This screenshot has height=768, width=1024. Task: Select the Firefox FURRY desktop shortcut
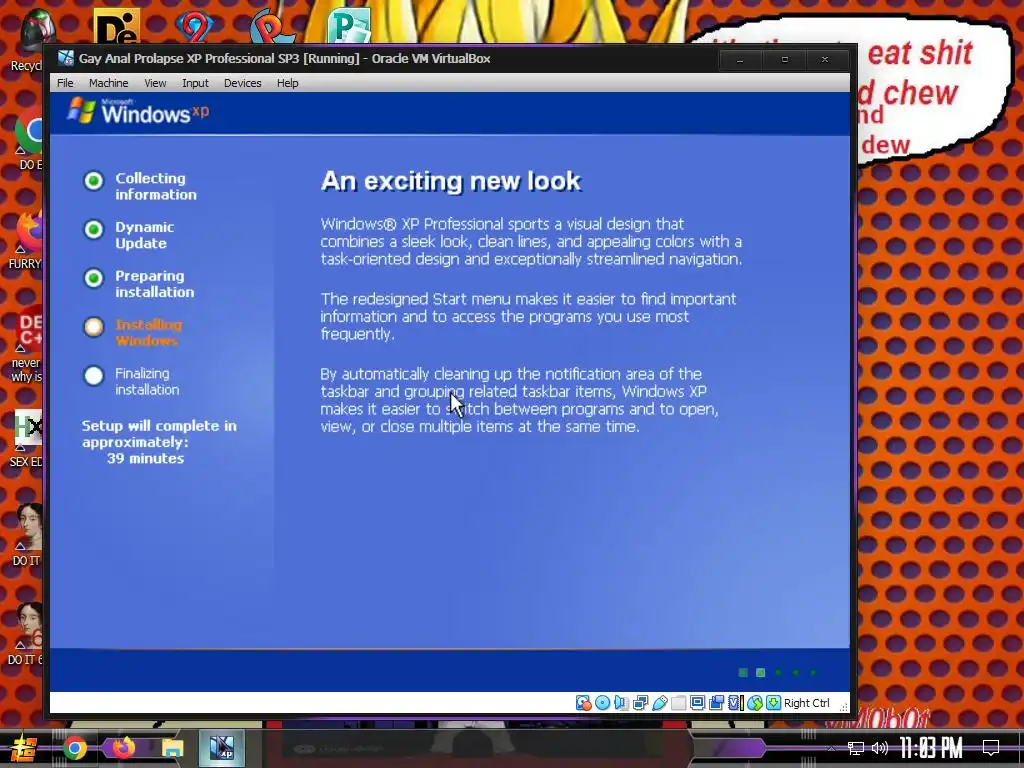pos(27,240)
